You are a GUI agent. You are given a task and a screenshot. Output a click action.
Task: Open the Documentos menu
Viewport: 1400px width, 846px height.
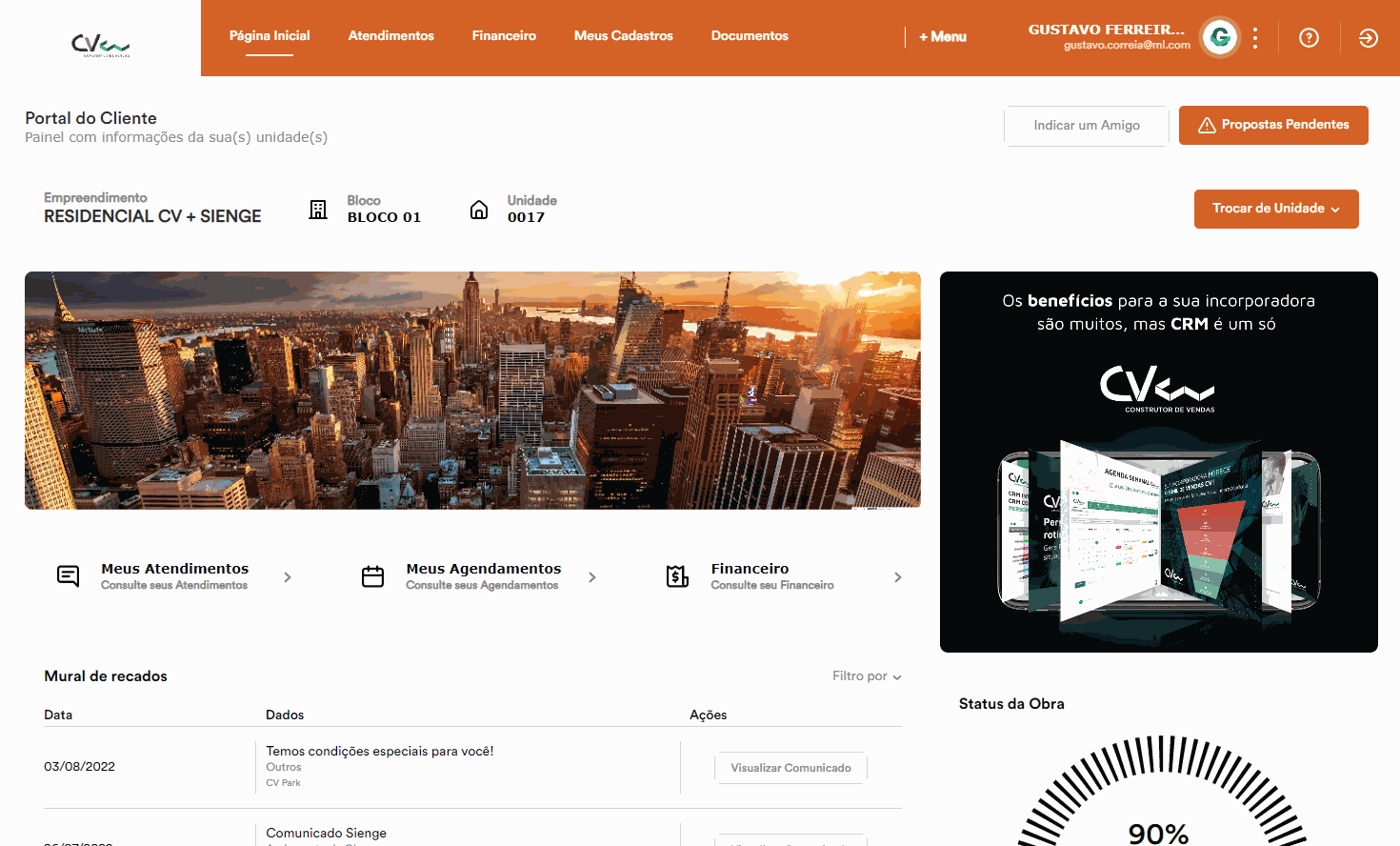pos(750,35)
